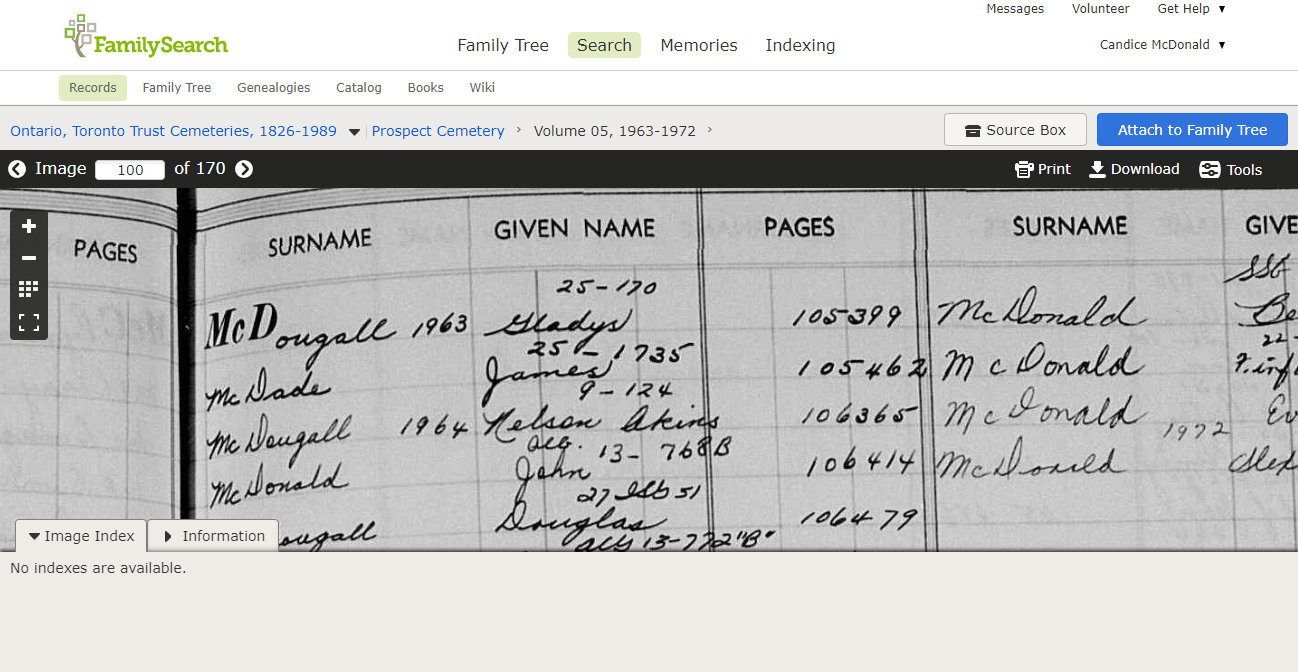This screenshot has height=672, width=1298.
Task: Expand the collection title dropdown arrow
Action: click(x=354, y=132)
